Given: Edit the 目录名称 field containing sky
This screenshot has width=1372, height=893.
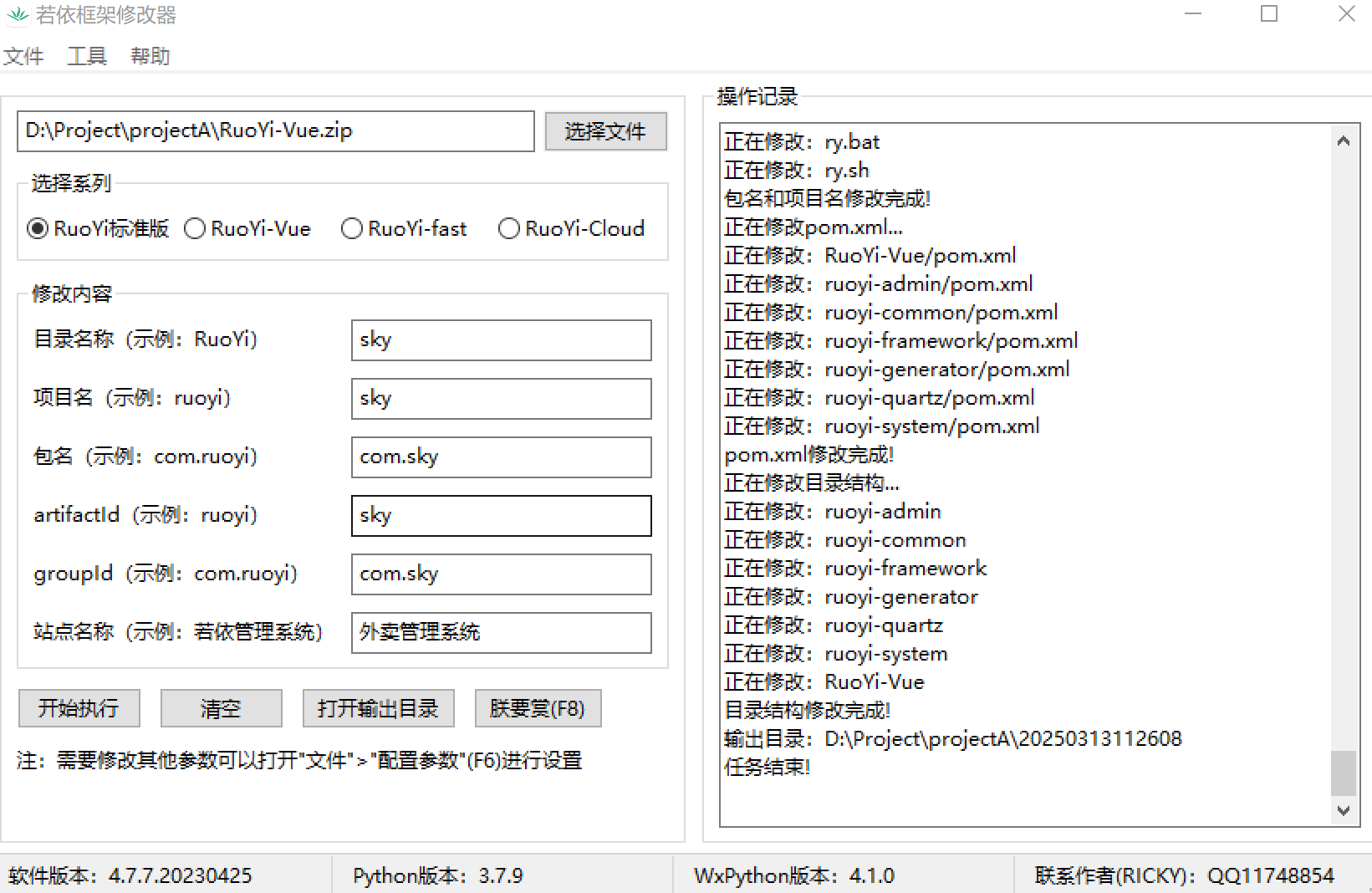Looking at the screenshot, I should (501, 340).
